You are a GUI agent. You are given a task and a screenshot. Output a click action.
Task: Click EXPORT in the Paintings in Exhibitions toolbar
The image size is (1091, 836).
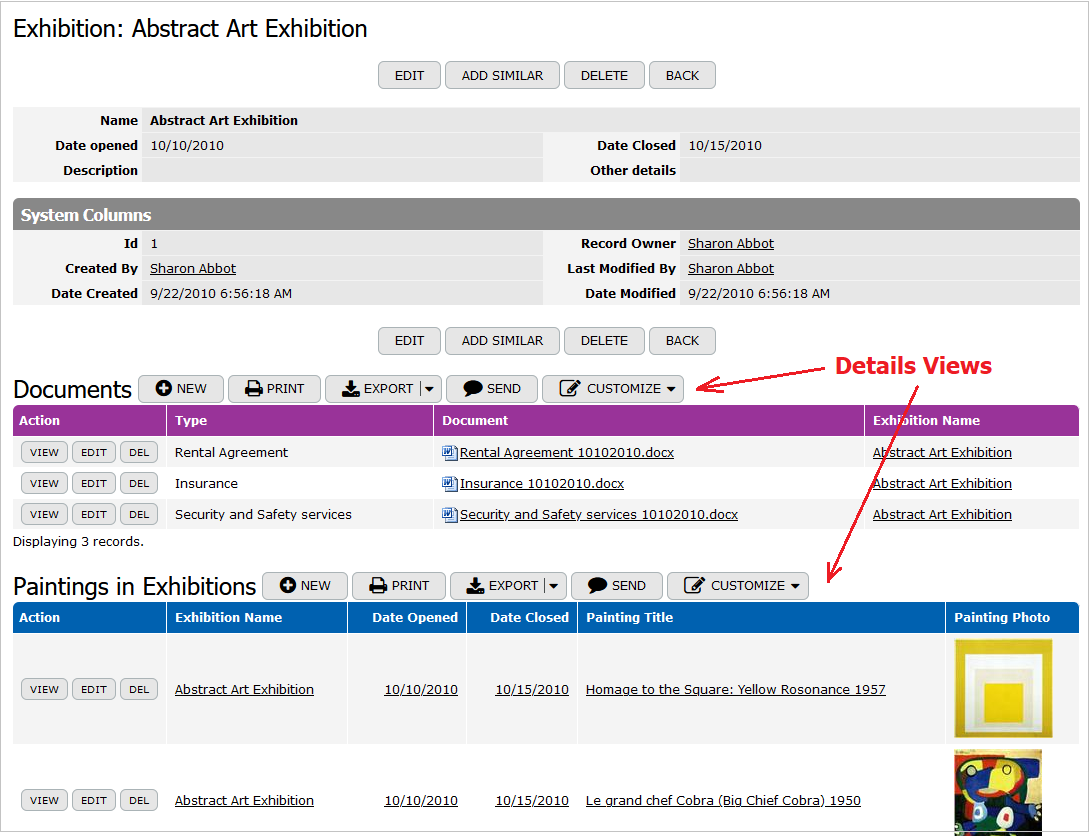click(x=504, y=586)
